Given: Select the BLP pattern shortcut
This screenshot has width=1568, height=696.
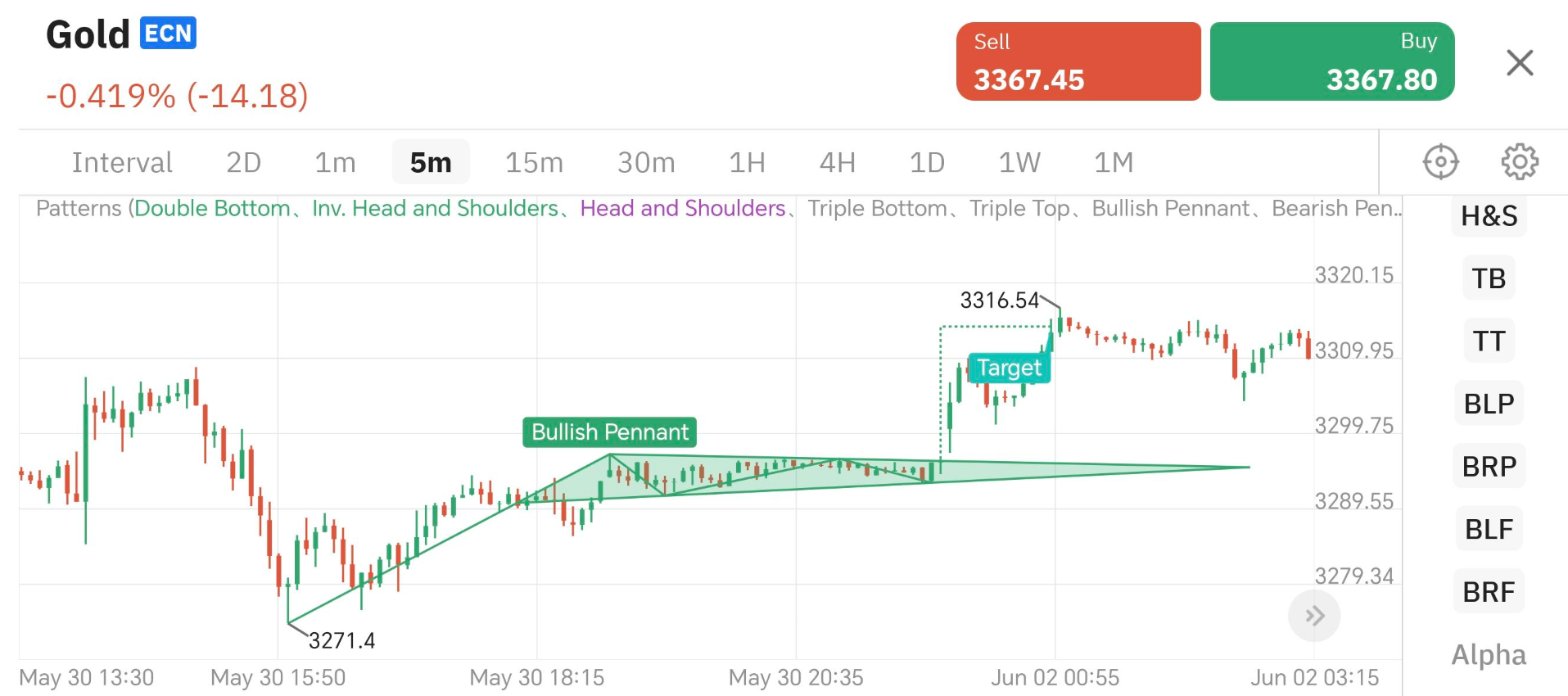Looking at the screenshot, I should pyautogui.click(x=1488, y=403).
